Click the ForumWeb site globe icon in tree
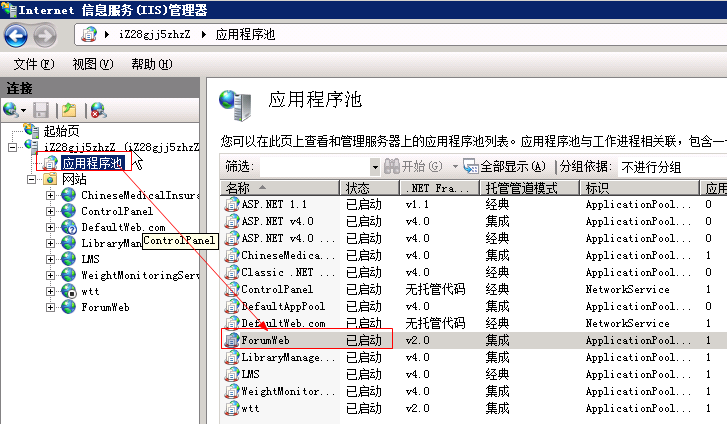Screen dimensions: 727x424 69,307
